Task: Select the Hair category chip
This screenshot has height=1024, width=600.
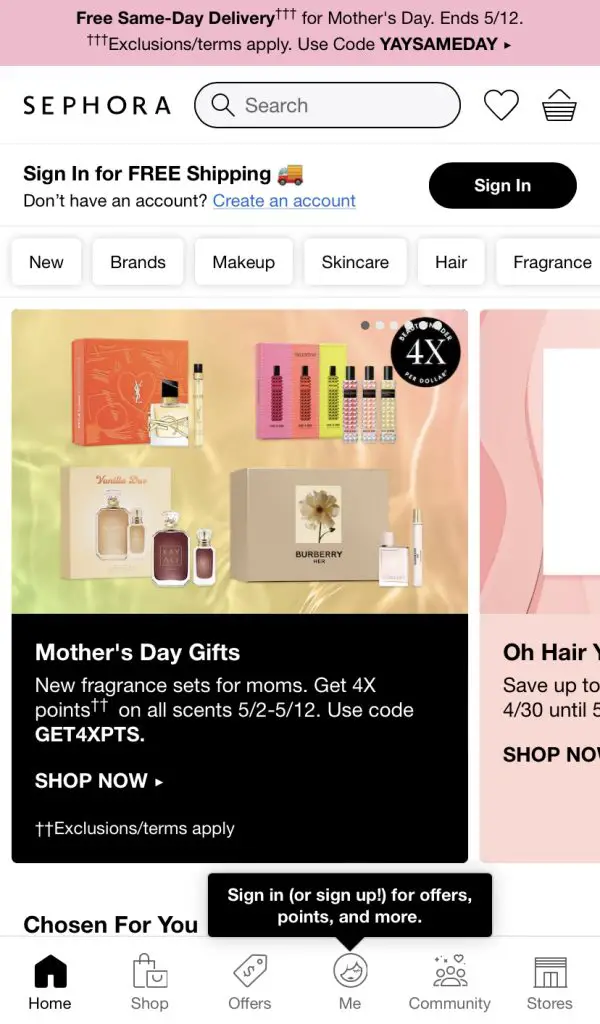Action: [x=451, y=262]
